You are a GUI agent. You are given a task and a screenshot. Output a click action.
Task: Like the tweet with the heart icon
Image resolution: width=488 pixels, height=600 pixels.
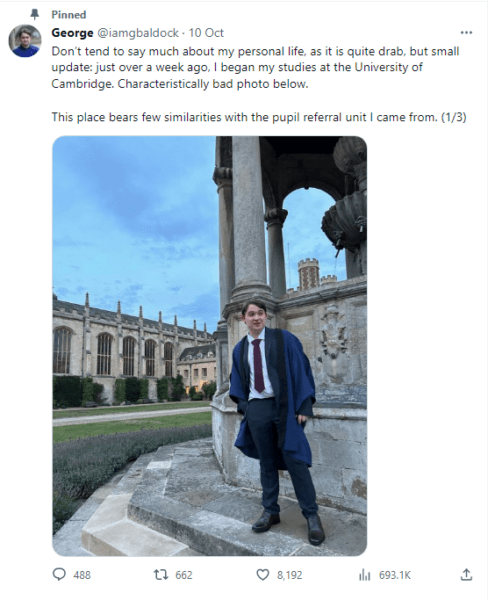(x=263, y=574)
